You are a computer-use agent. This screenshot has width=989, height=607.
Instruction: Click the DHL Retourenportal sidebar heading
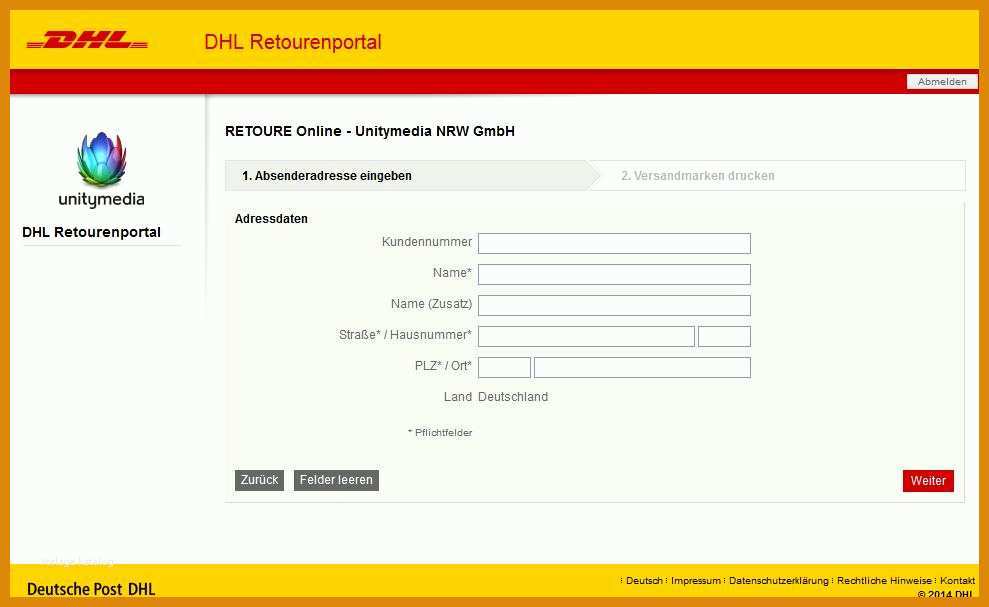coord(91,232)
